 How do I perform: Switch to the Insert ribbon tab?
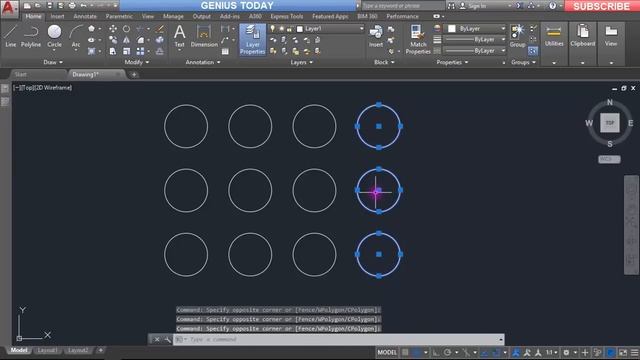point(57,16)
